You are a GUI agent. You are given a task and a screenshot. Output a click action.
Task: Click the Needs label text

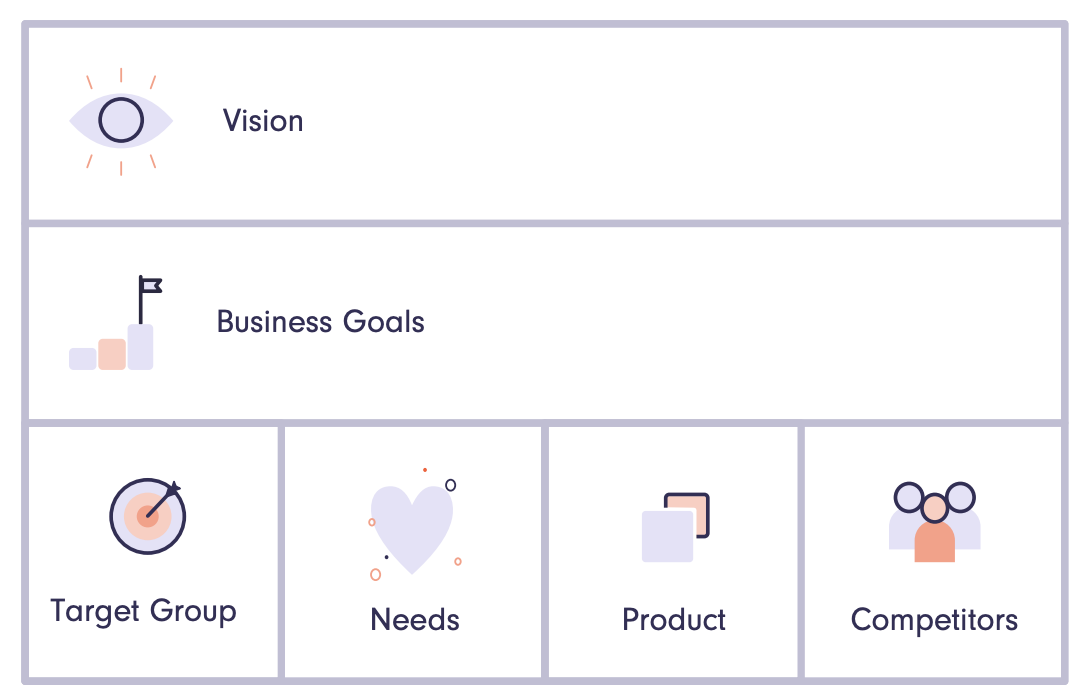click(415, 620)
